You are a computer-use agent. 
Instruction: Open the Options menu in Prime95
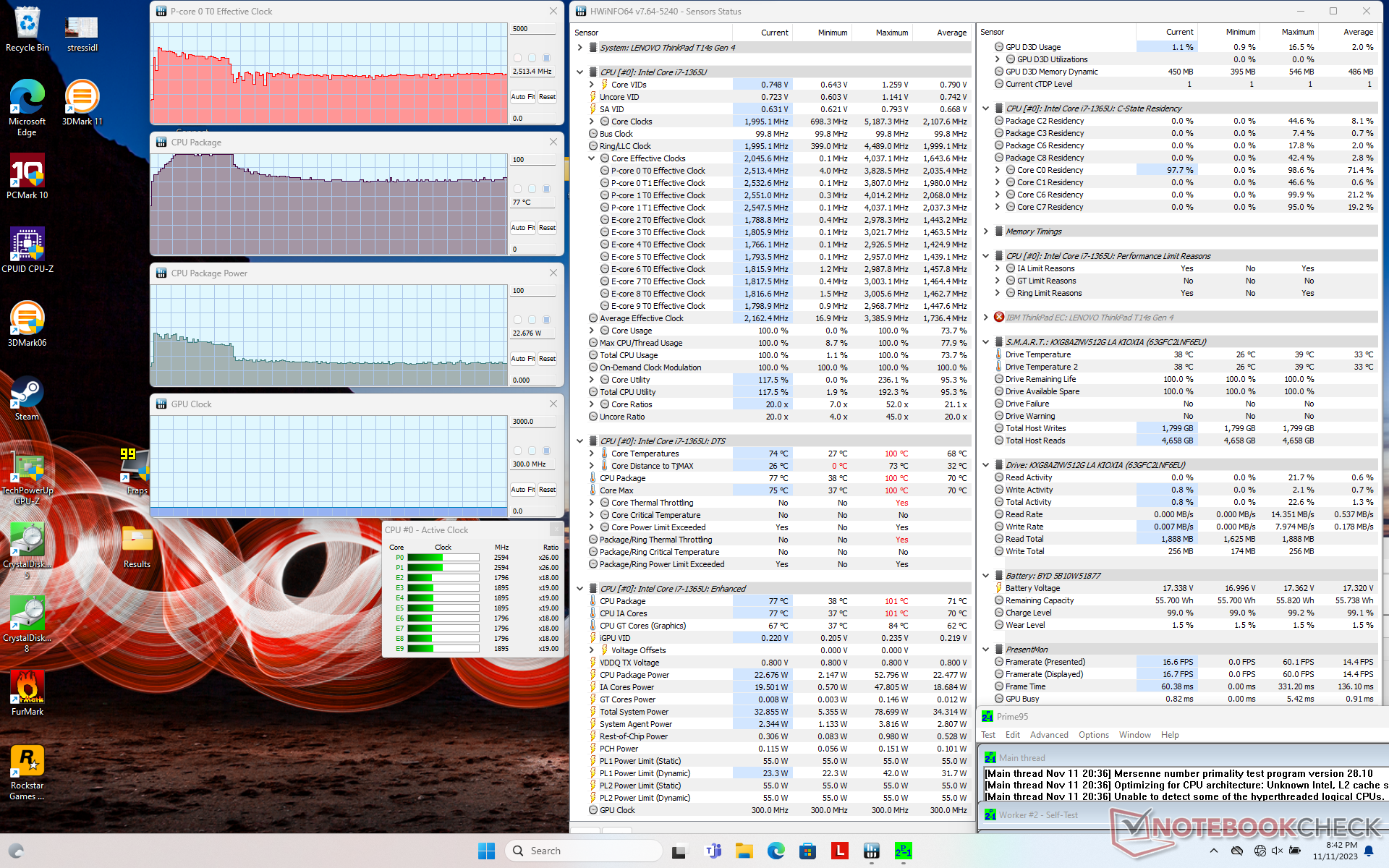click(1093, 735)
